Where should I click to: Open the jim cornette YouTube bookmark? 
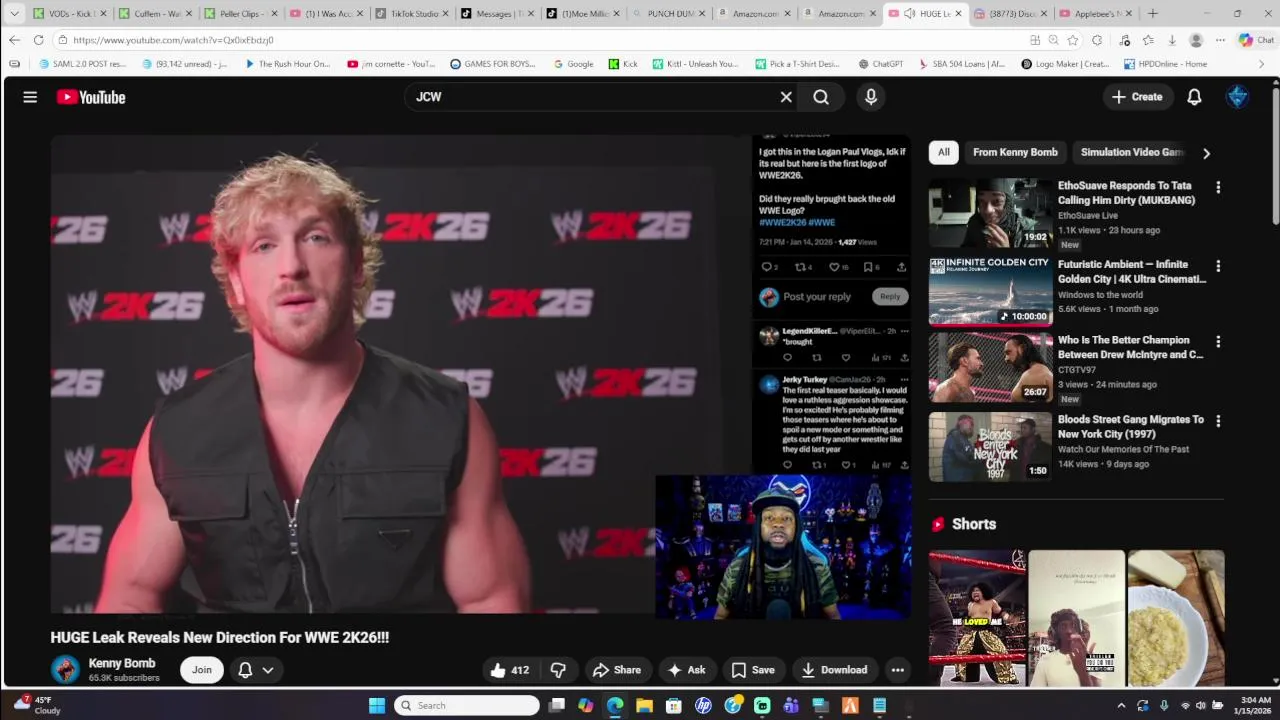coord(391,64)
